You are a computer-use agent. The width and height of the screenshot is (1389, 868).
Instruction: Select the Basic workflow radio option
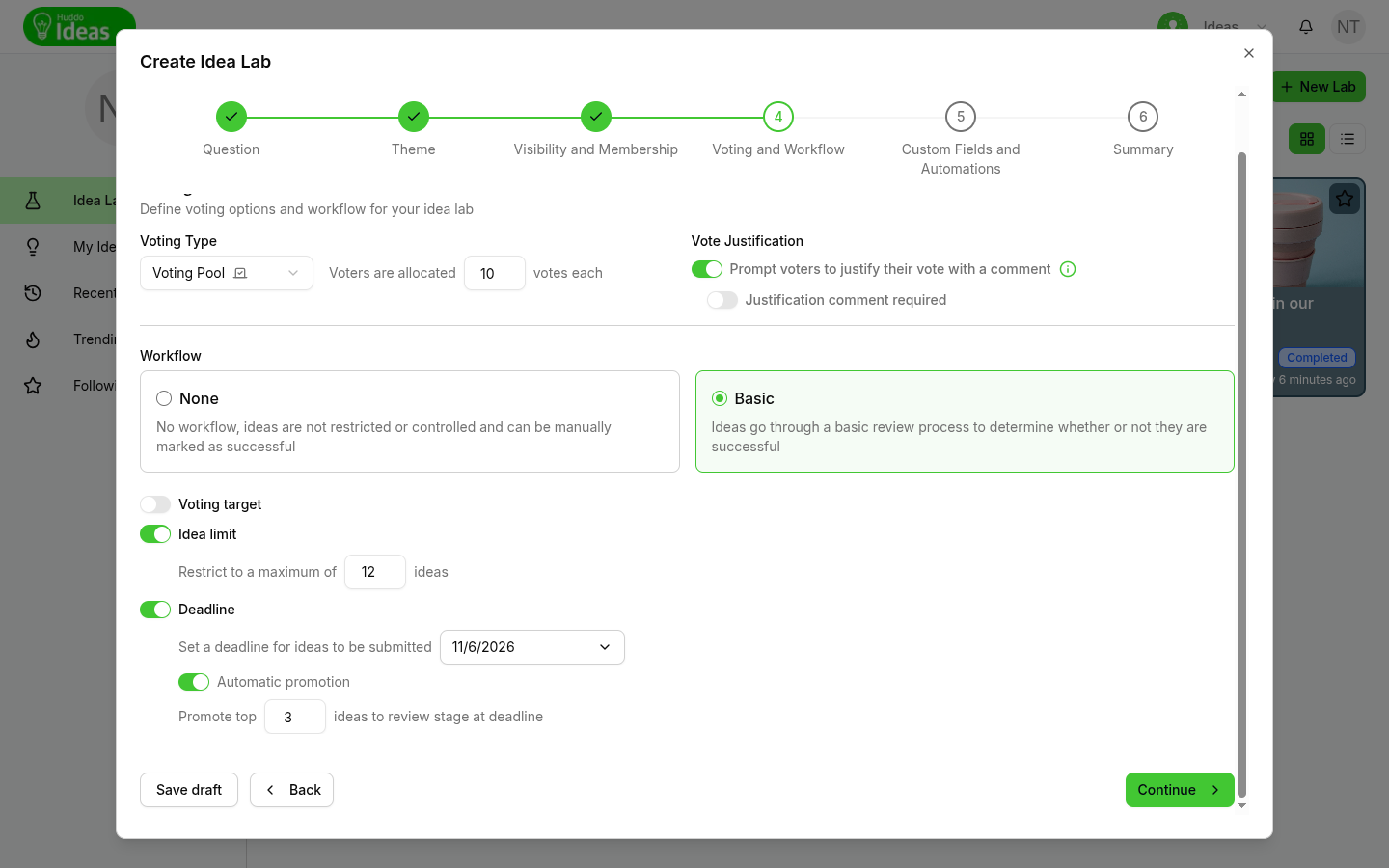point(720,398)
